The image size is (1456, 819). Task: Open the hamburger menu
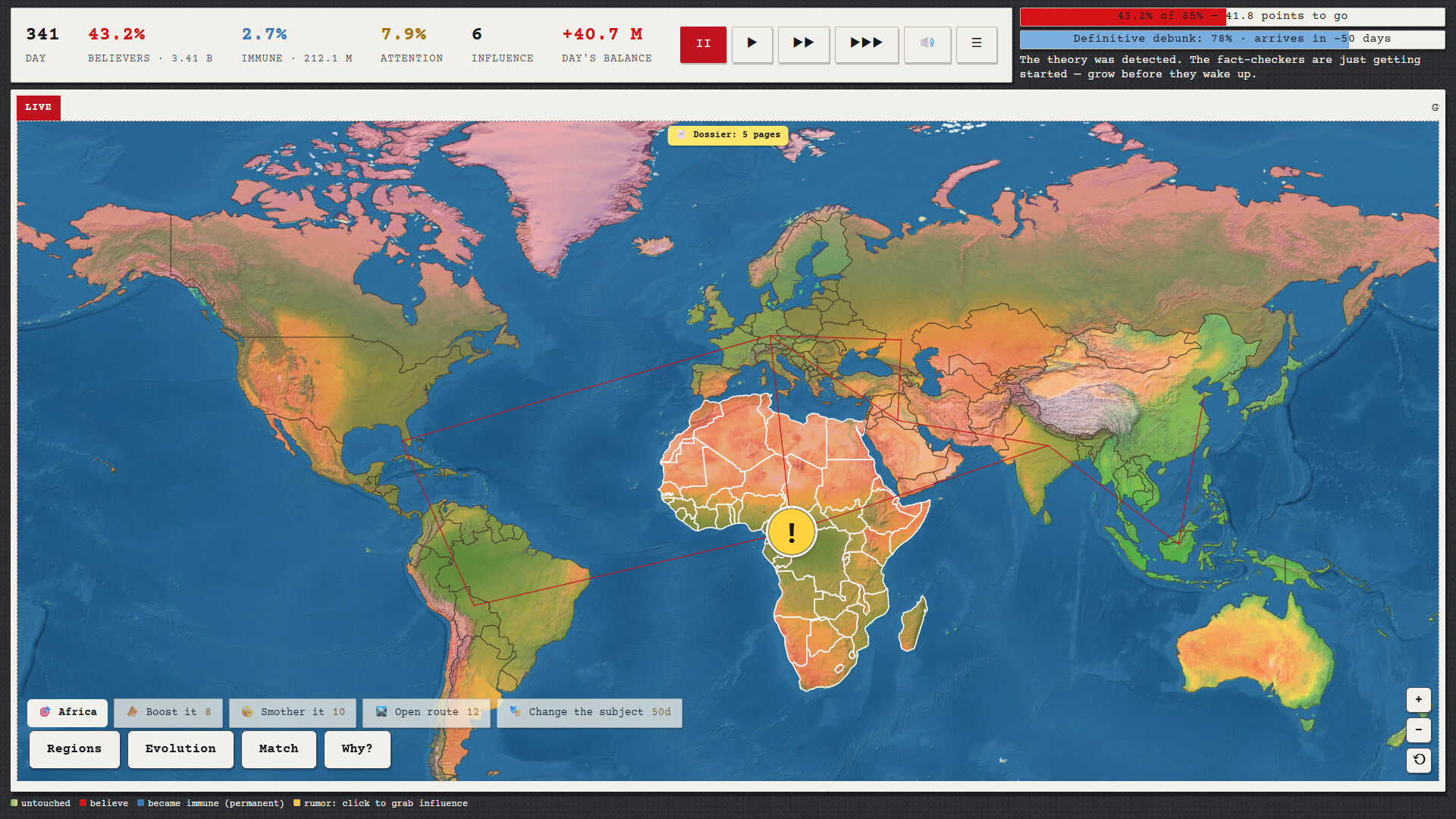[x=977, y=44]
